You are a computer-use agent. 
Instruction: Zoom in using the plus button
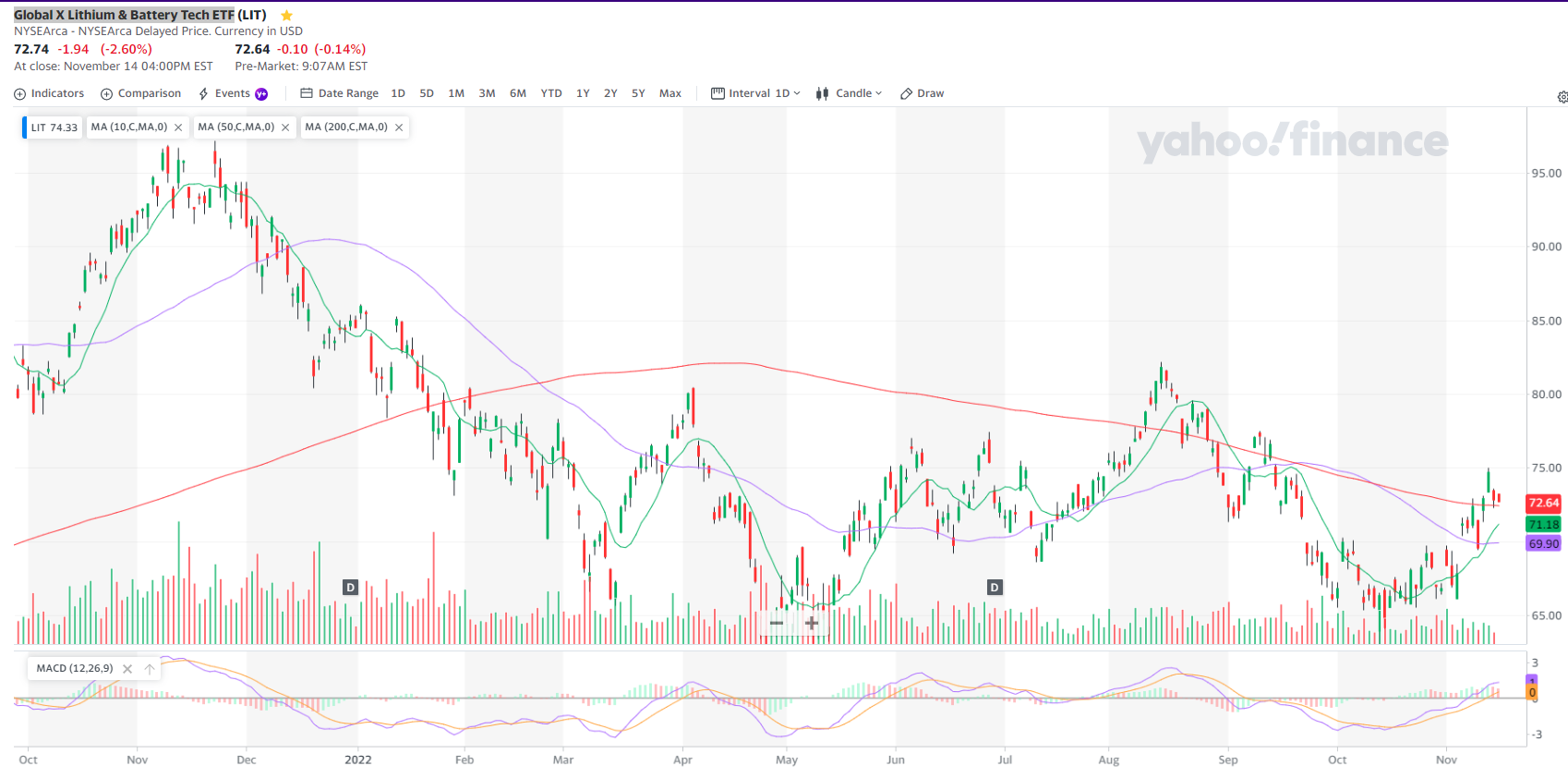812,623
